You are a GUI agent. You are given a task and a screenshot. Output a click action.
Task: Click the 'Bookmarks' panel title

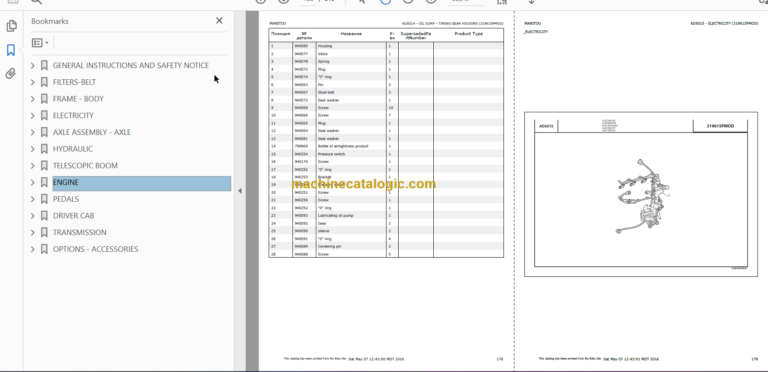tap(49, 21)
